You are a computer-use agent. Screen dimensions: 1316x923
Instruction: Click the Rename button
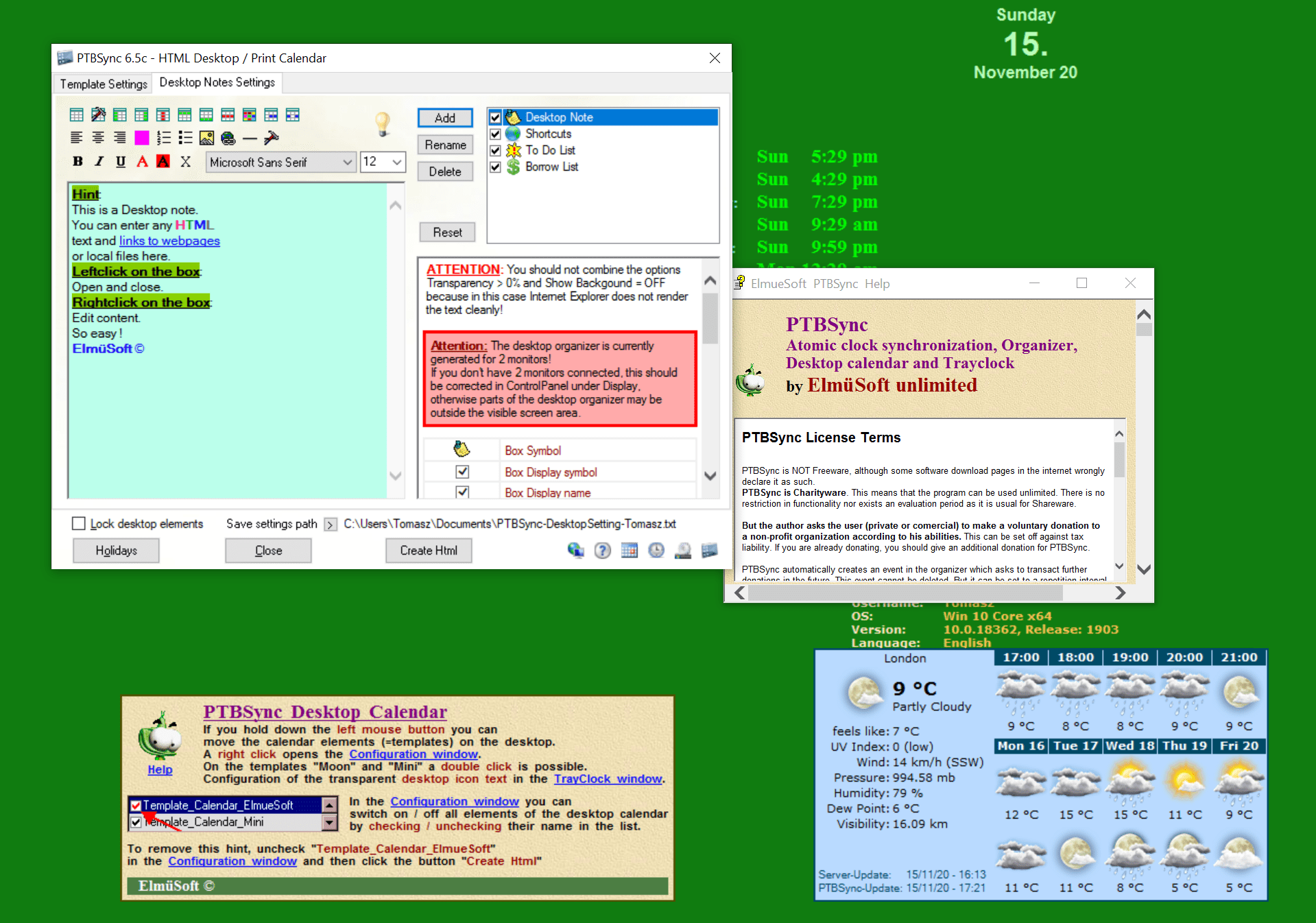point(445,145)
